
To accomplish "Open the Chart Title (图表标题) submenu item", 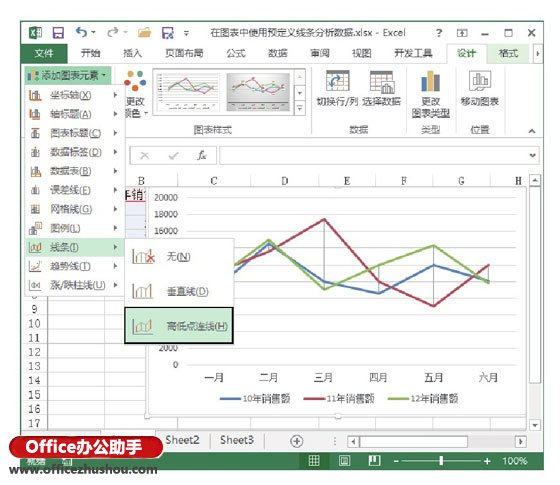I will point(74,133).
